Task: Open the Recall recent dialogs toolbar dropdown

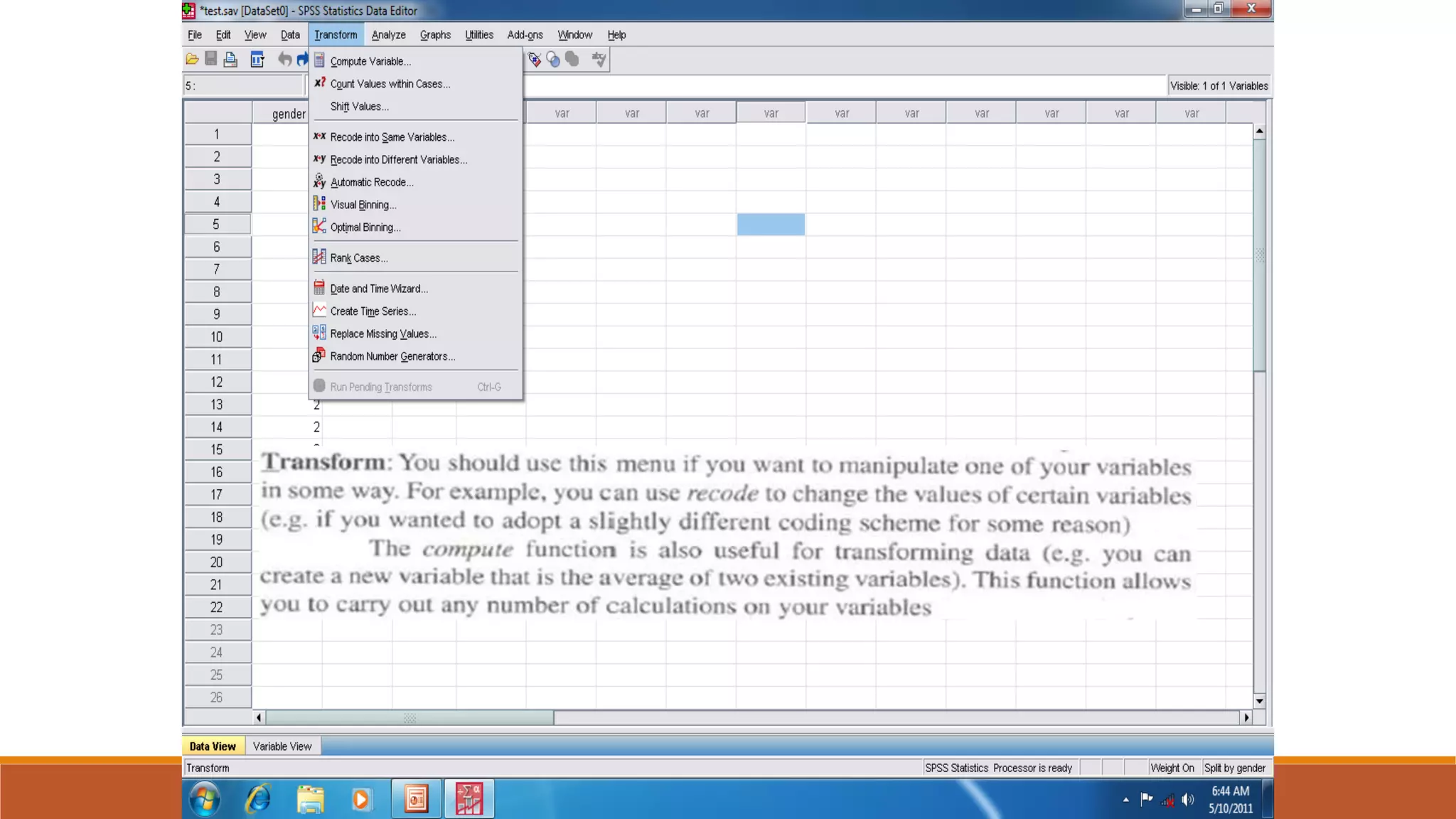Action: click(x=257, y=60)
